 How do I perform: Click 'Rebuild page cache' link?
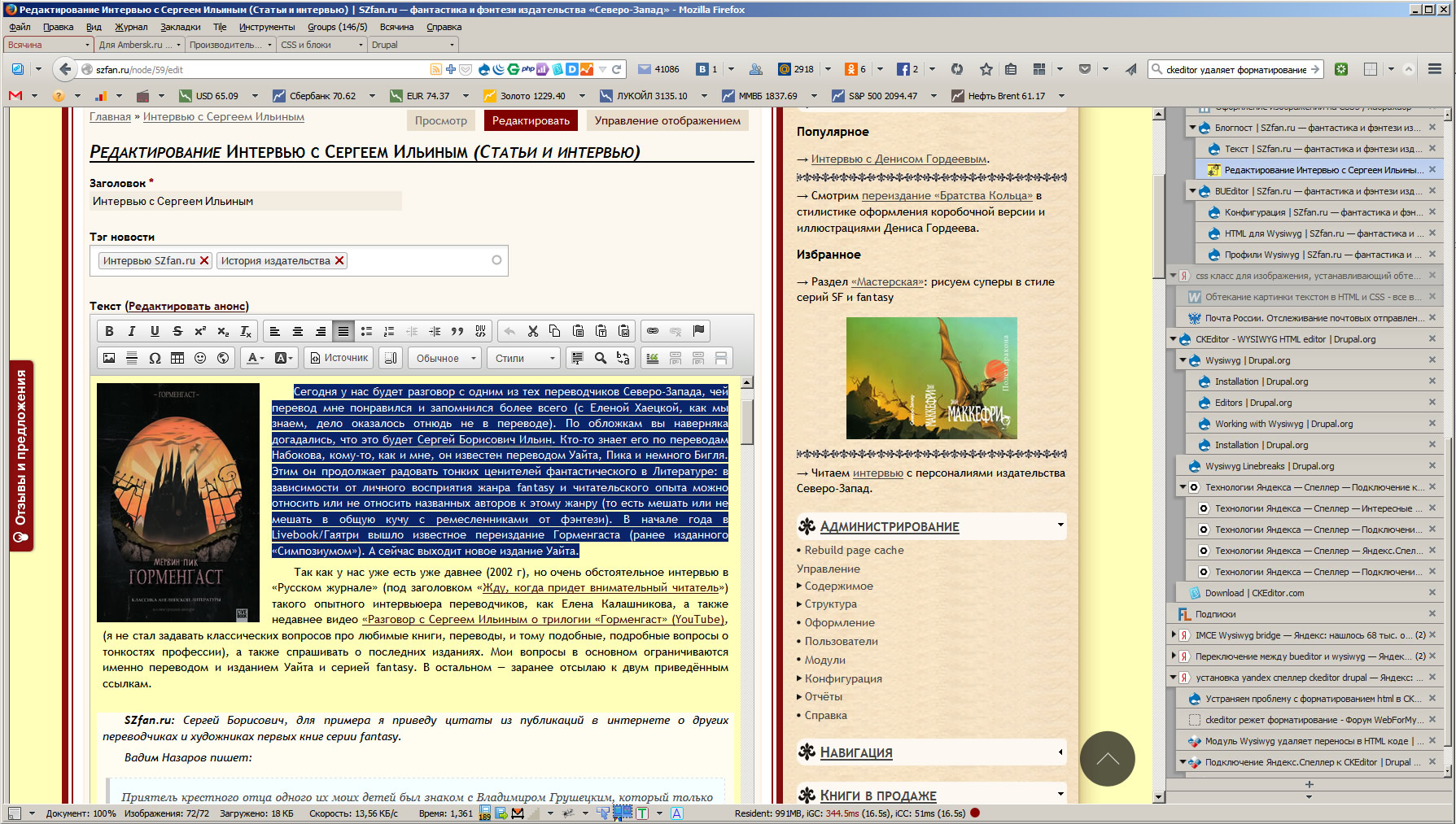coord(854,551)
